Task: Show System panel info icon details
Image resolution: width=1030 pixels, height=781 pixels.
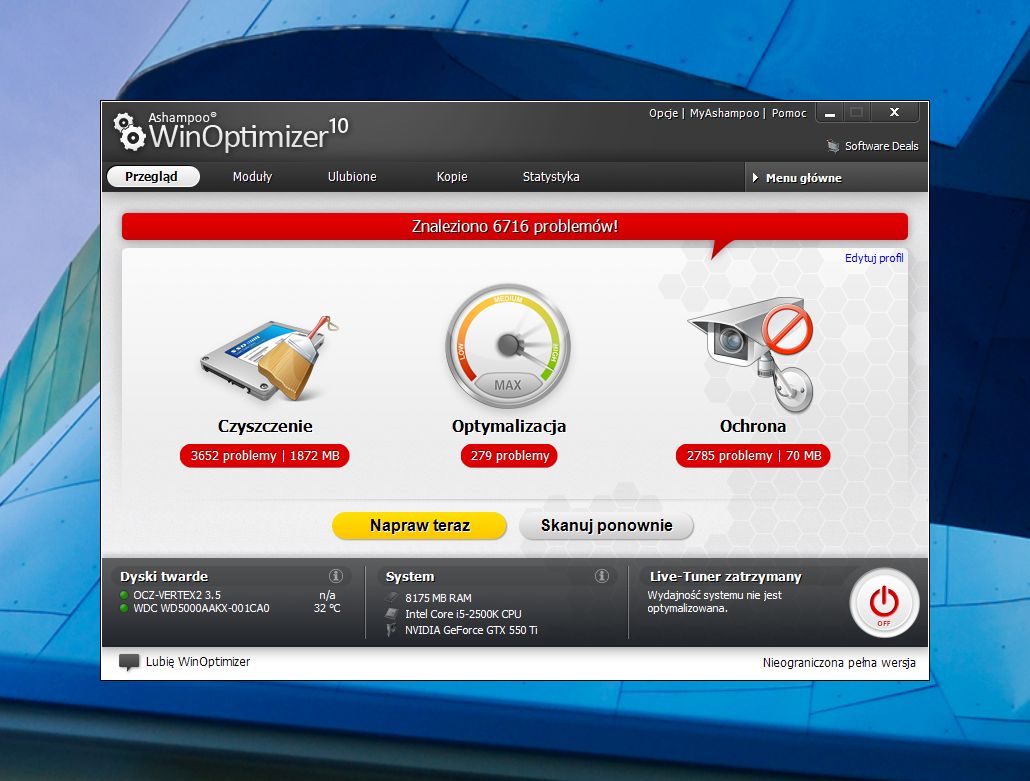Action: tap(602, 576)
